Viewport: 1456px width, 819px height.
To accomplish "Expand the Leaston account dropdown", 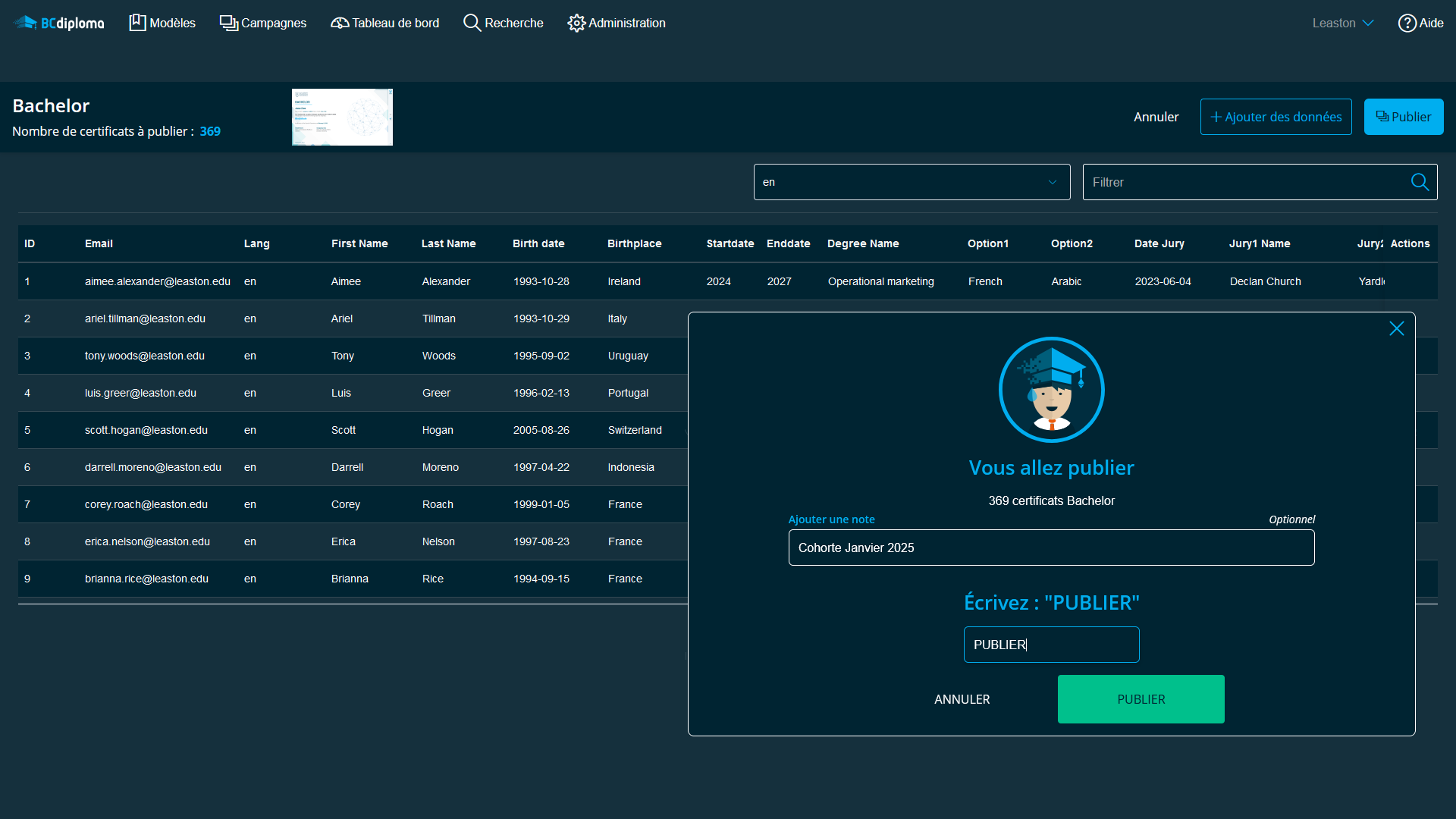I will pos(1343,23).
